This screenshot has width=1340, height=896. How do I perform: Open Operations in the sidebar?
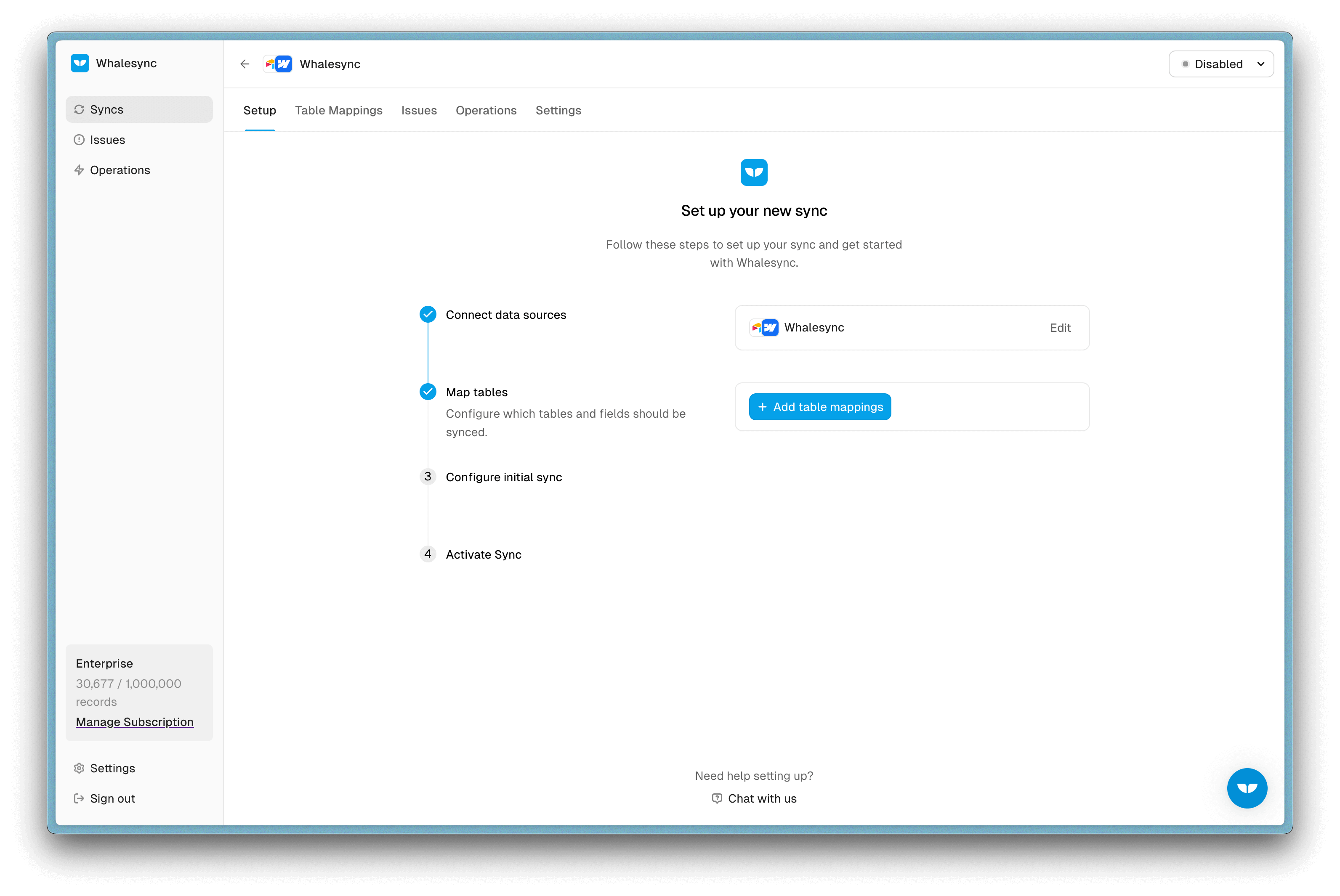pyautogui.click(x=120, y=170)
